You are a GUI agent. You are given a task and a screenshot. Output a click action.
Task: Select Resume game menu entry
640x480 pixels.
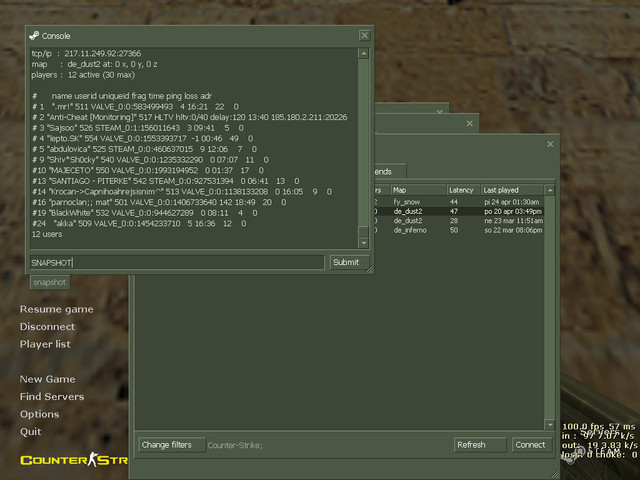[x=56, y=309]
